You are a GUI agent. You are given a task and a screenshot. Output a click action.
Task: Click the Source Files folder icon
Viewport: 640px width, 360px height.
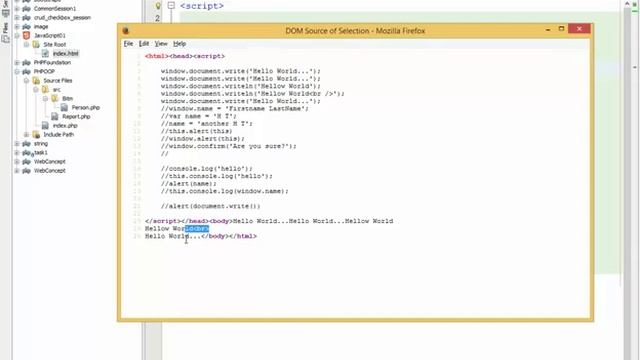point(36,80)
